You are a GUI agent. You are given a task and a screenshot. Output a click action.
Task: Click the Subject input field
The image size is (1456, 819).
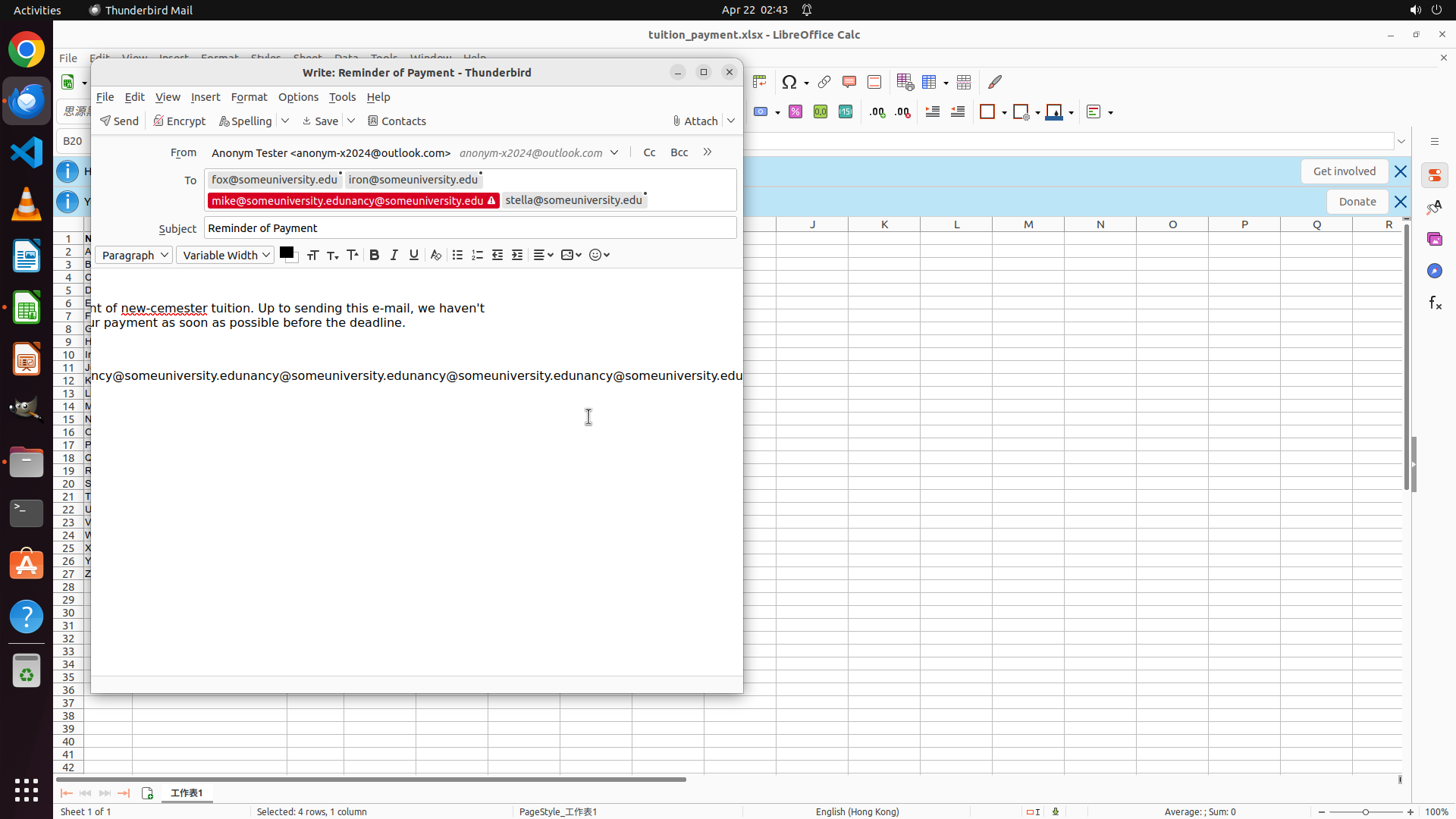pyautogui.click(x=469, y=228)
